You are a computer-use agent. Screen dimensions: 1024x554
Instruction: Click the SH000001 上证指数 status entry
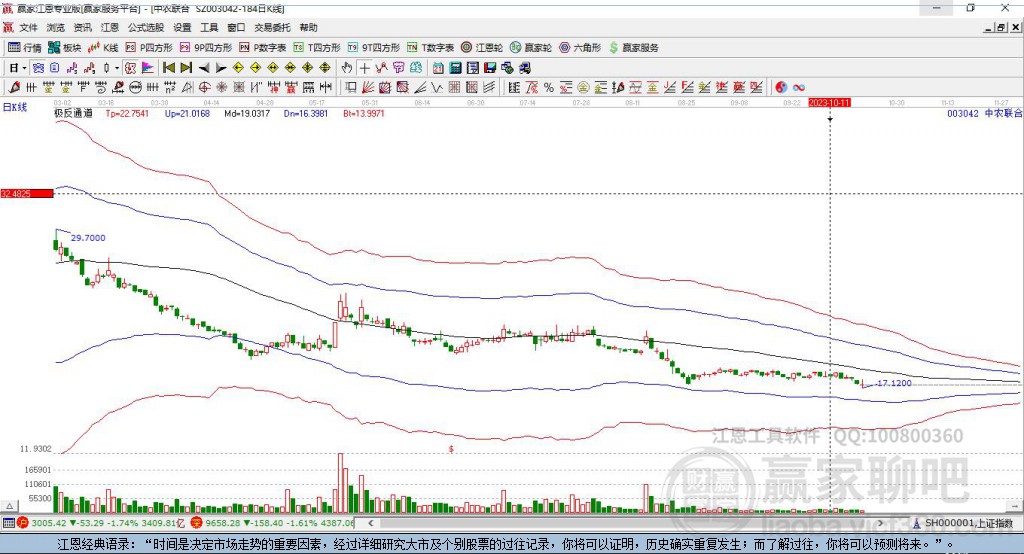pos(963,523)
